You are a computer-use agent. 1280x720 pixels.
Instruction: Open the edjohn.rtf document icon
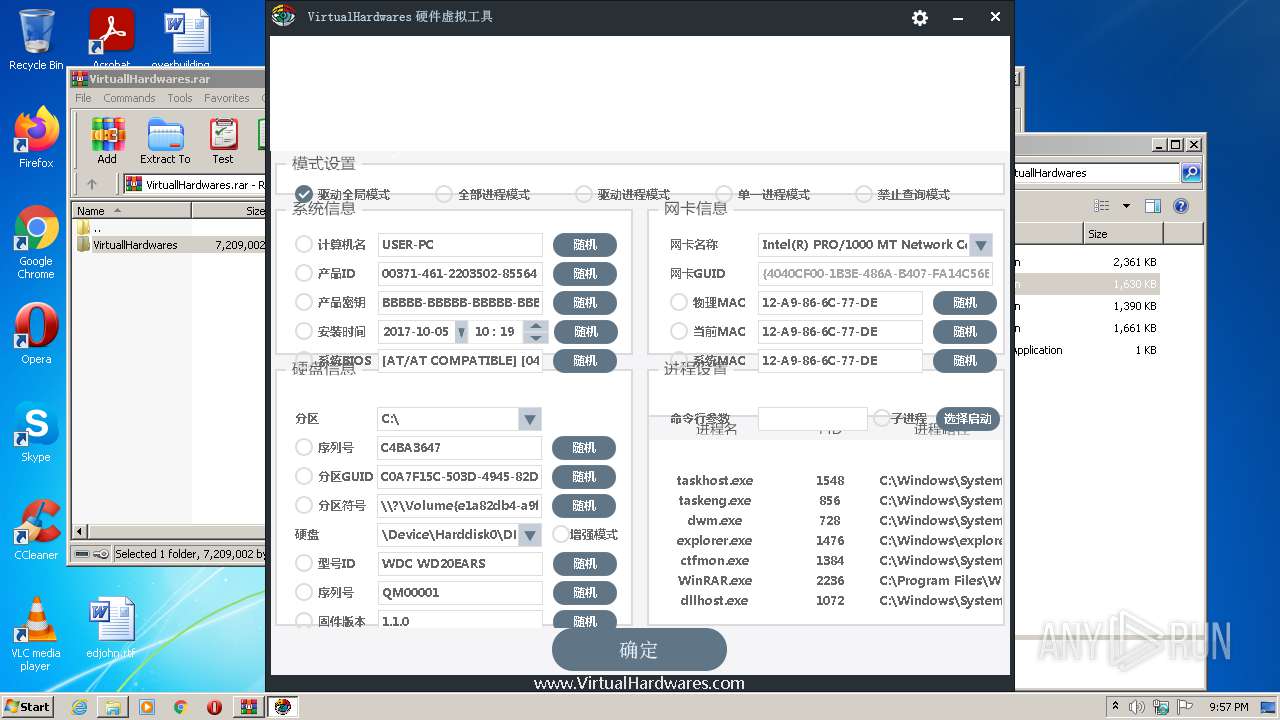coord(110,628)
